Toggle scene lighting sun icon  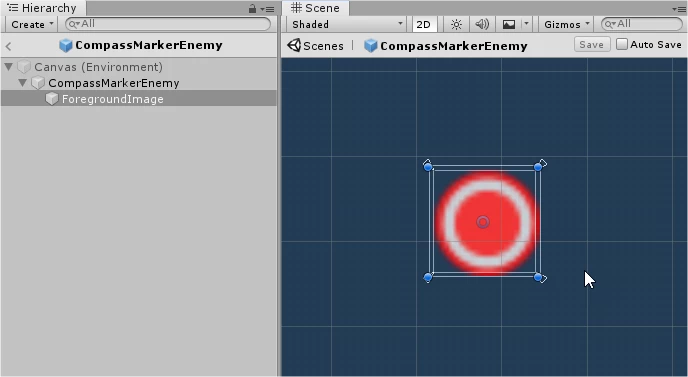pos(456,25)
